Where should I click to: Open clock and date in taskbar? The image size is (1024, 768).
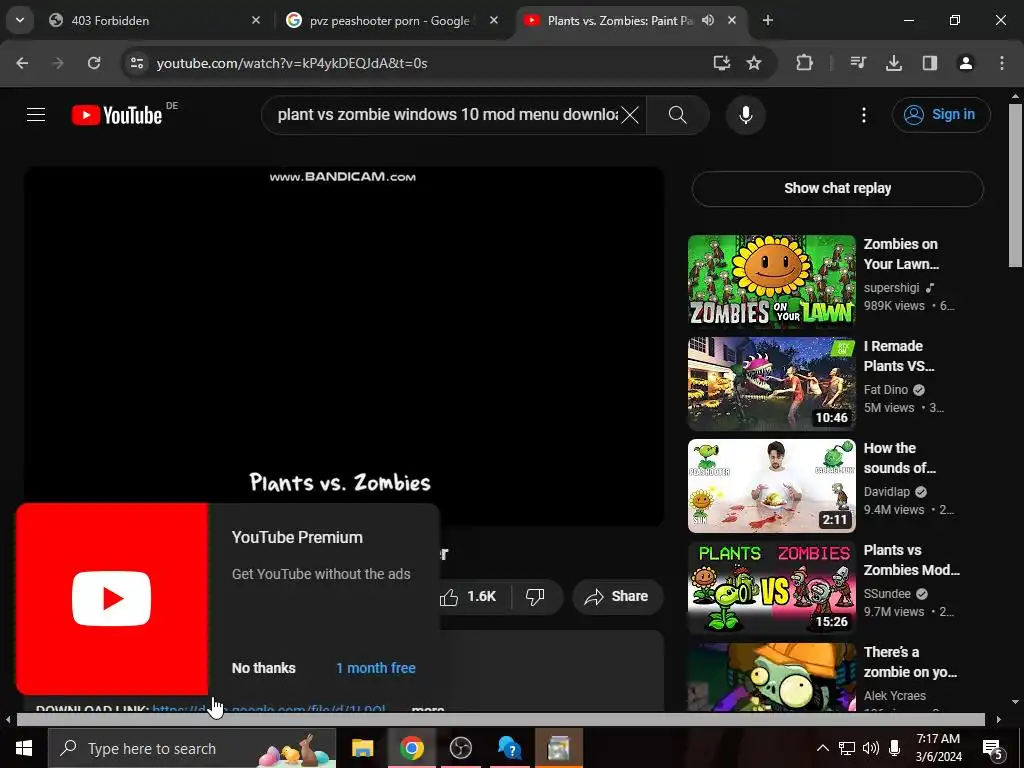point(938,748)
